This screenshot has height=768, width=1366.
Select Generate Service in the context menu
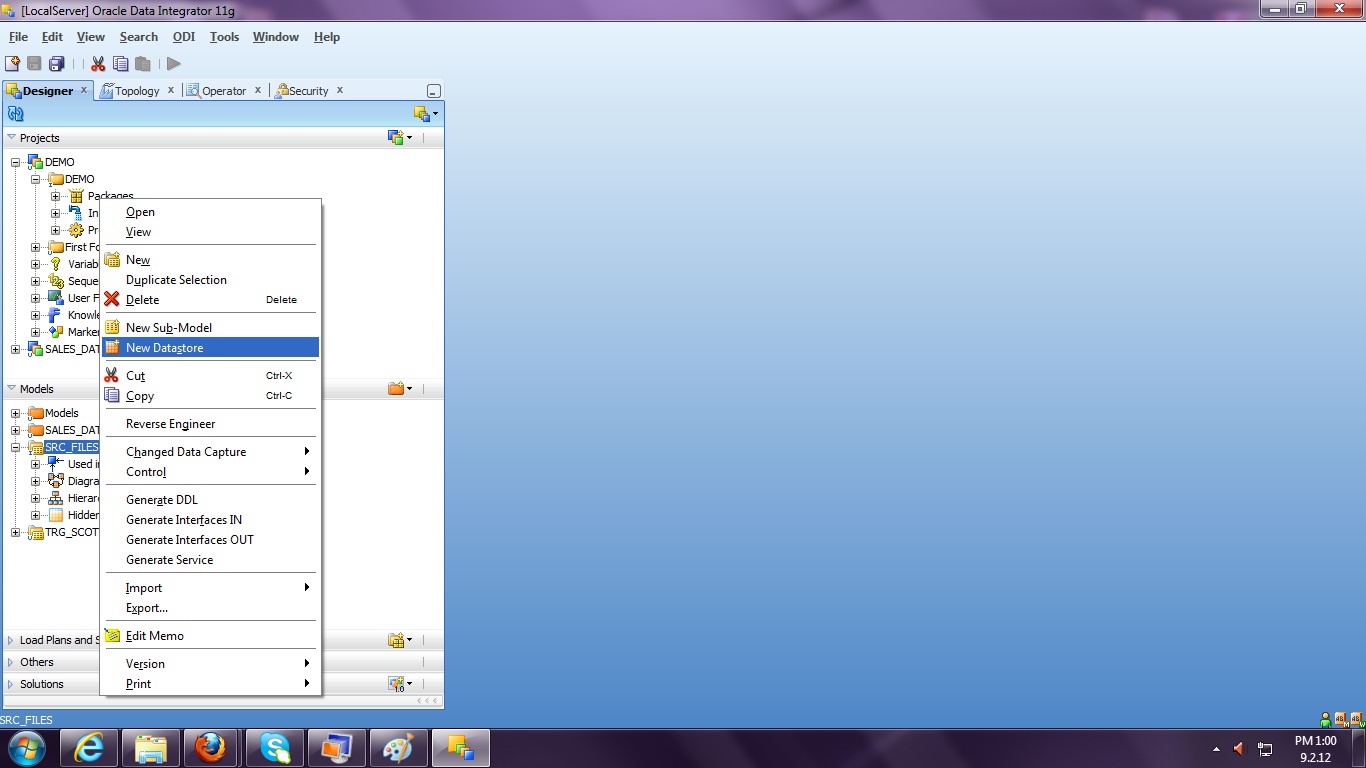pyautogui.click(x=210, y=560)
